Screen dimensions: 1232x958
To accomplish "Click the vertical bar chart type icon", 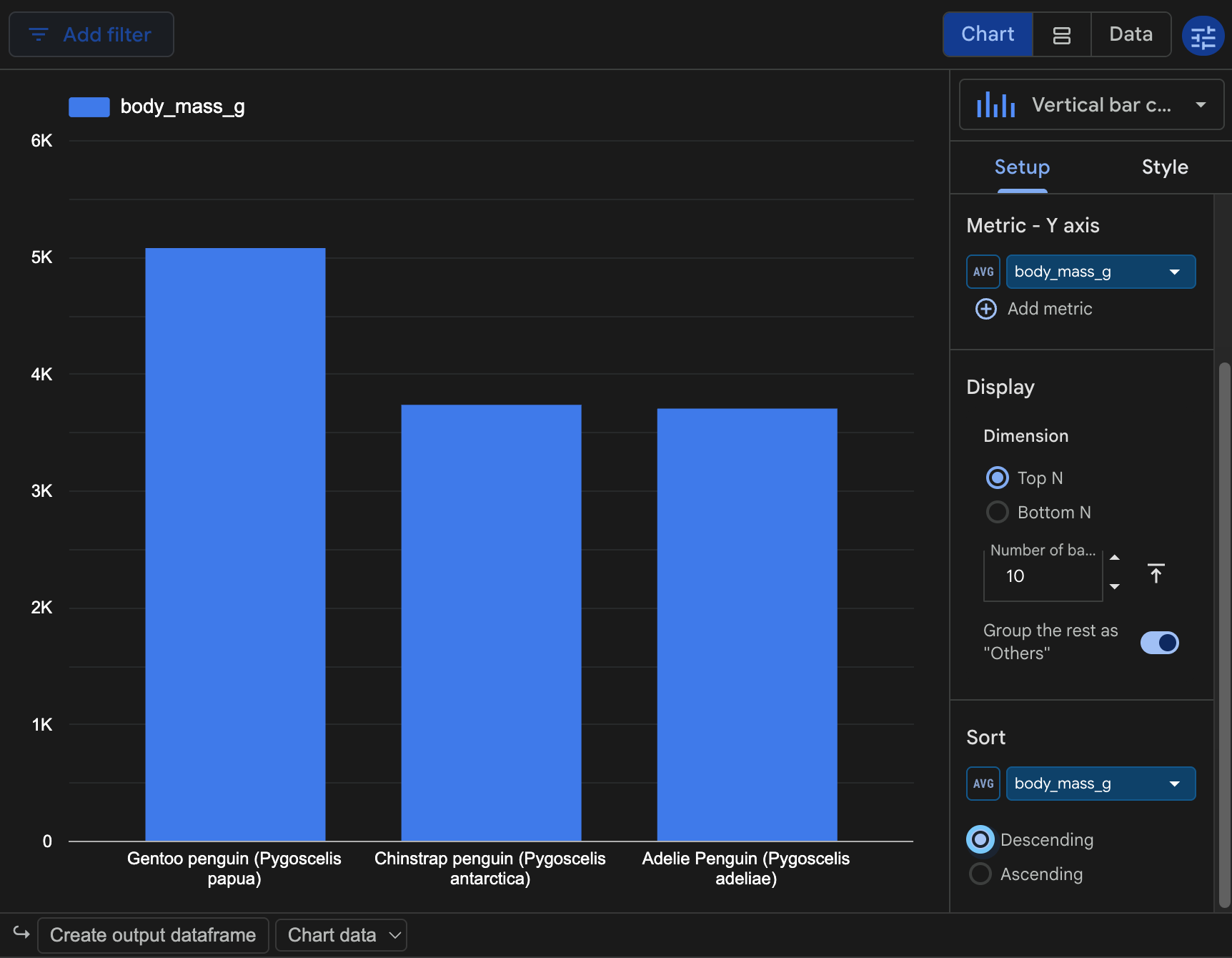I will coord(995,105).
